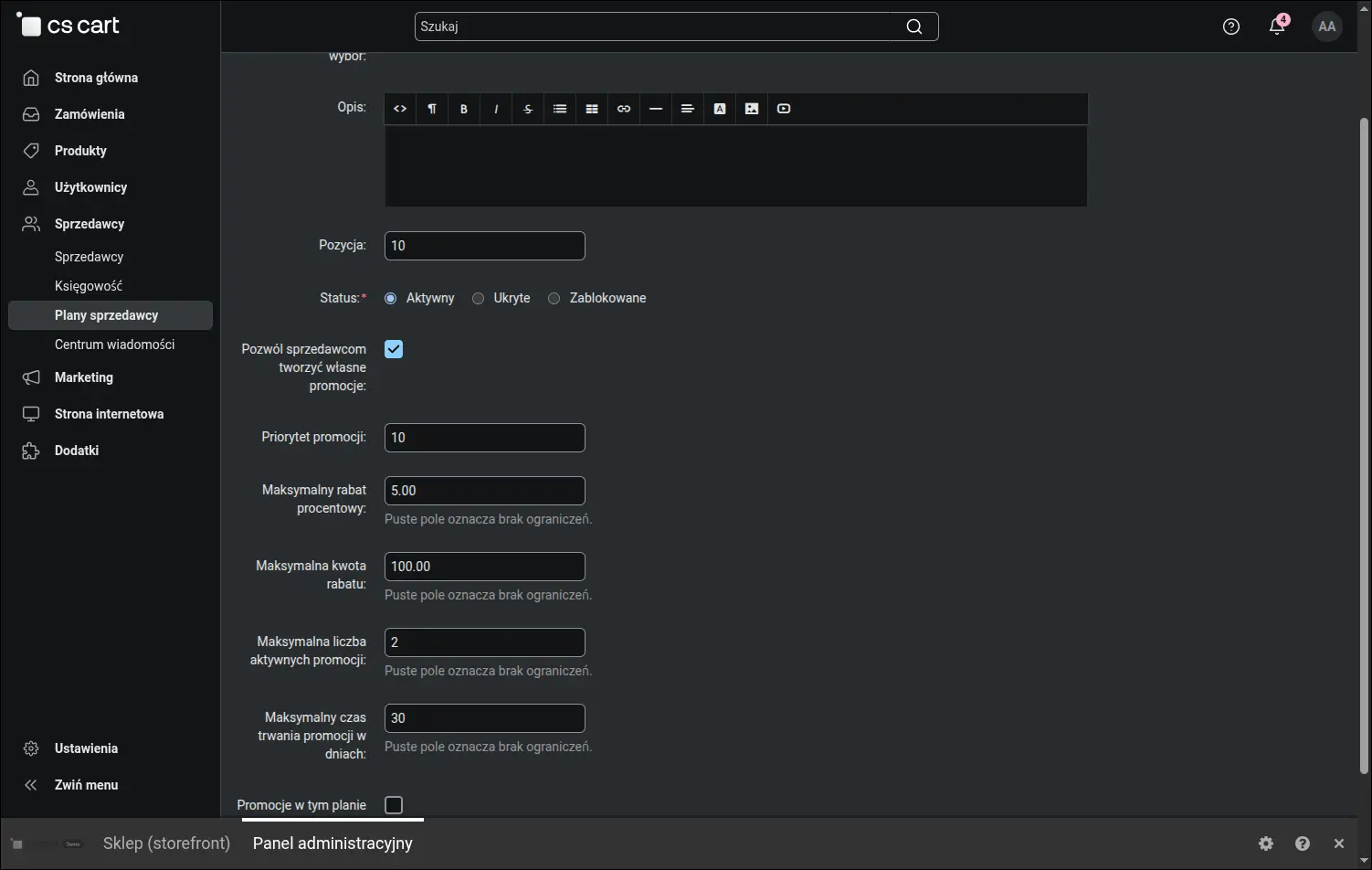The image size is (1372, 870).
Task: Select the Ukryte status option
Action: pos(478,299)
